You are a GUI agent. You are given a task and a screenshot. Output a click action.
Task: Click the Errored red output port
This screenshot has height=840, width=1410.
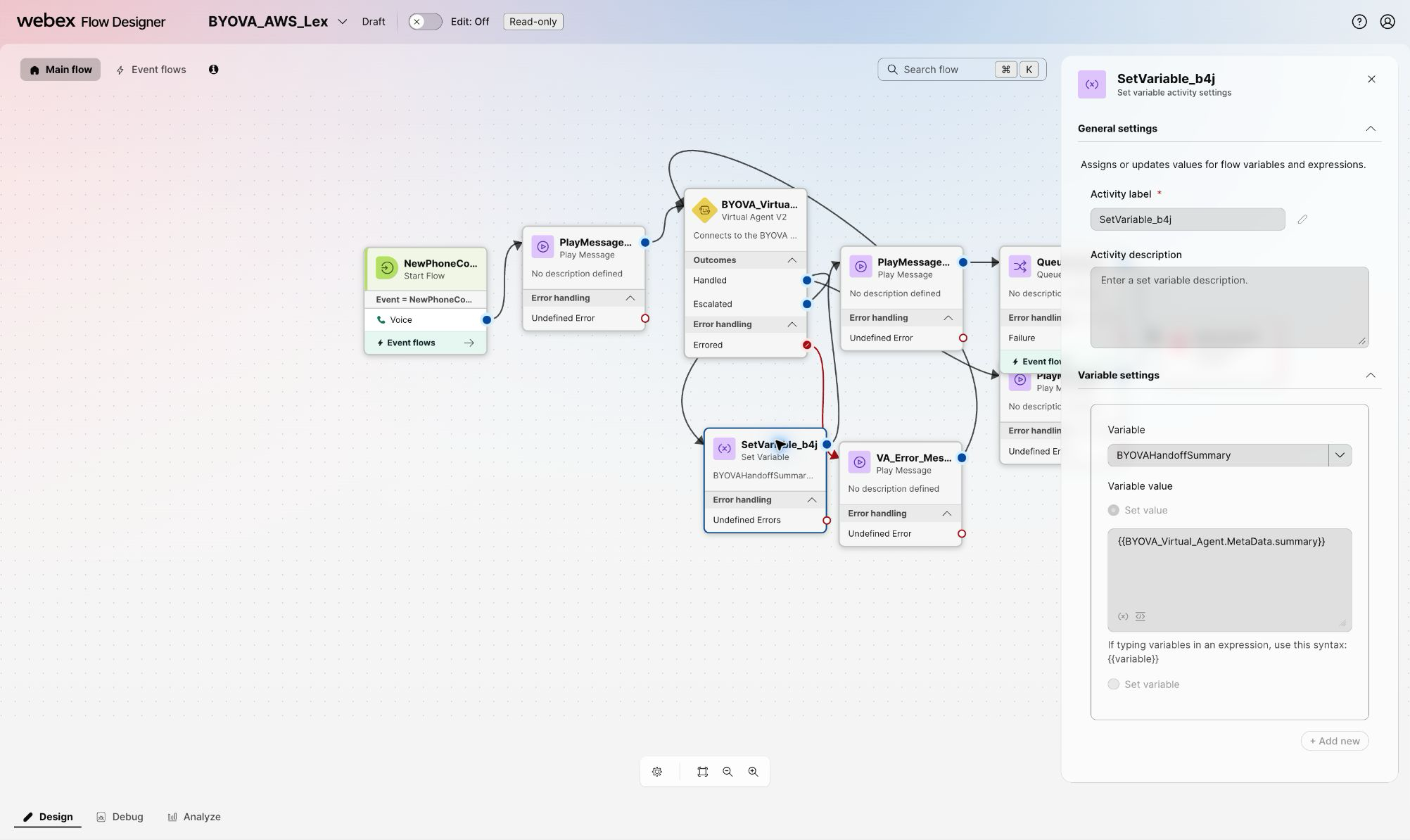point(807,345)
